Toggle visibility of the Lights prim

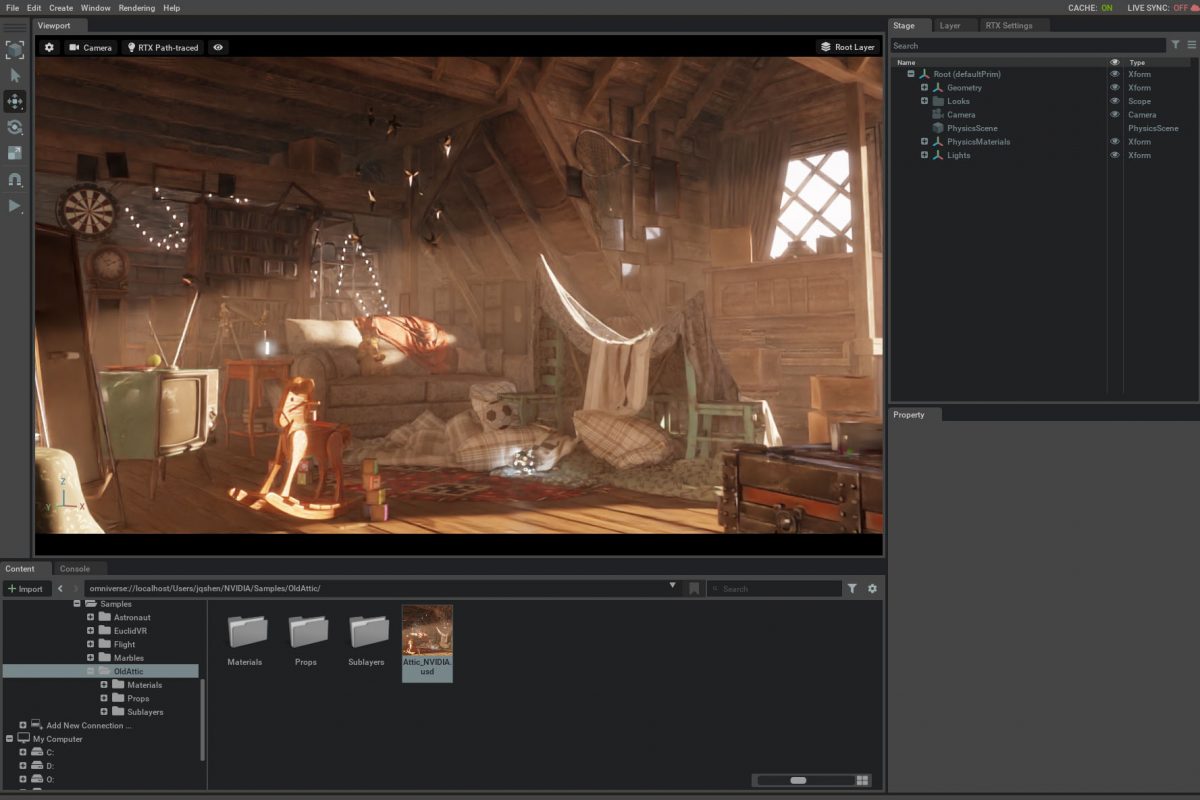pyautogui.click(x=1115, y=155)
